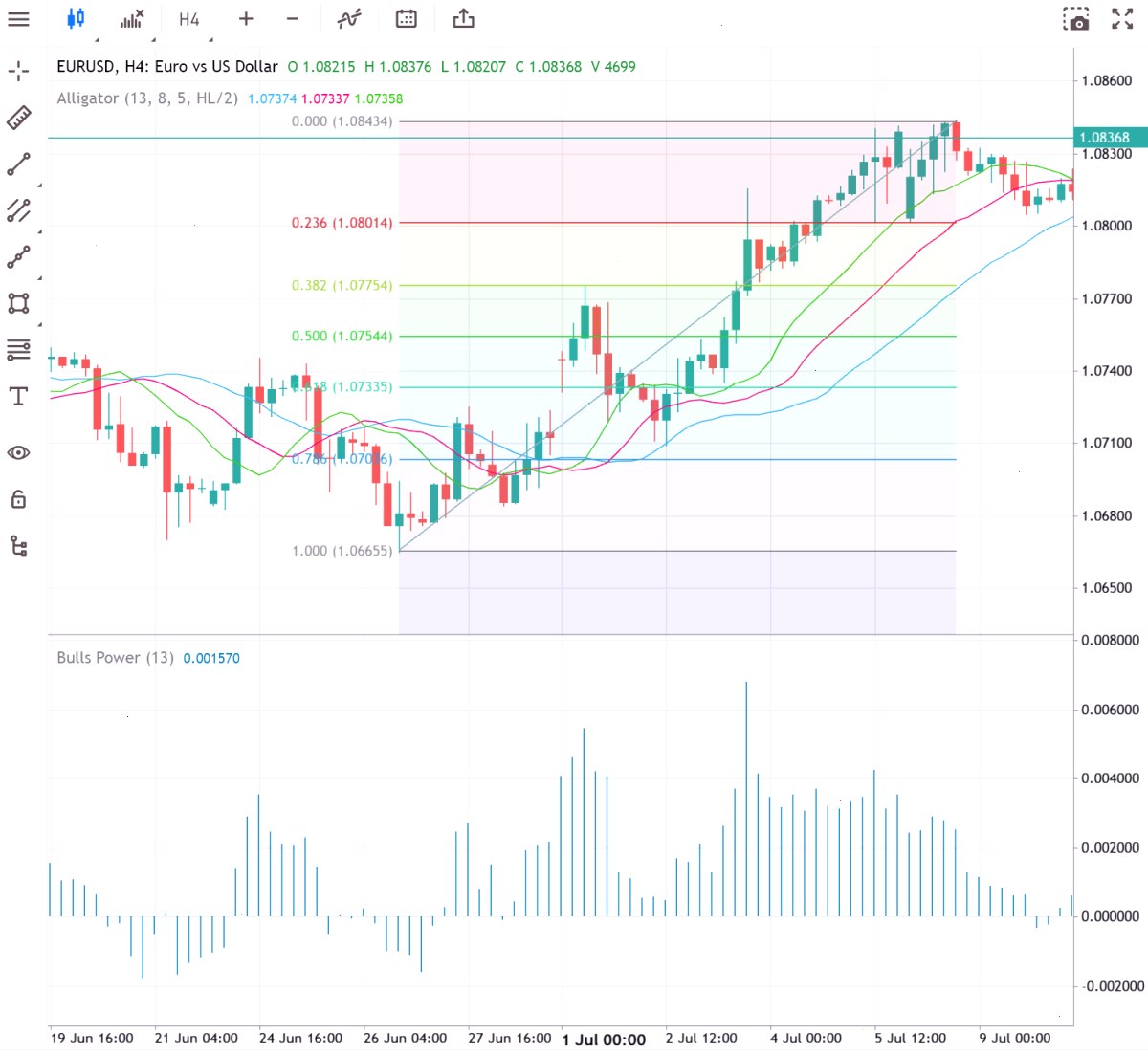Select the ruler measure tool
This screenshot has height=1050, width=1148.
click(18, 118)
